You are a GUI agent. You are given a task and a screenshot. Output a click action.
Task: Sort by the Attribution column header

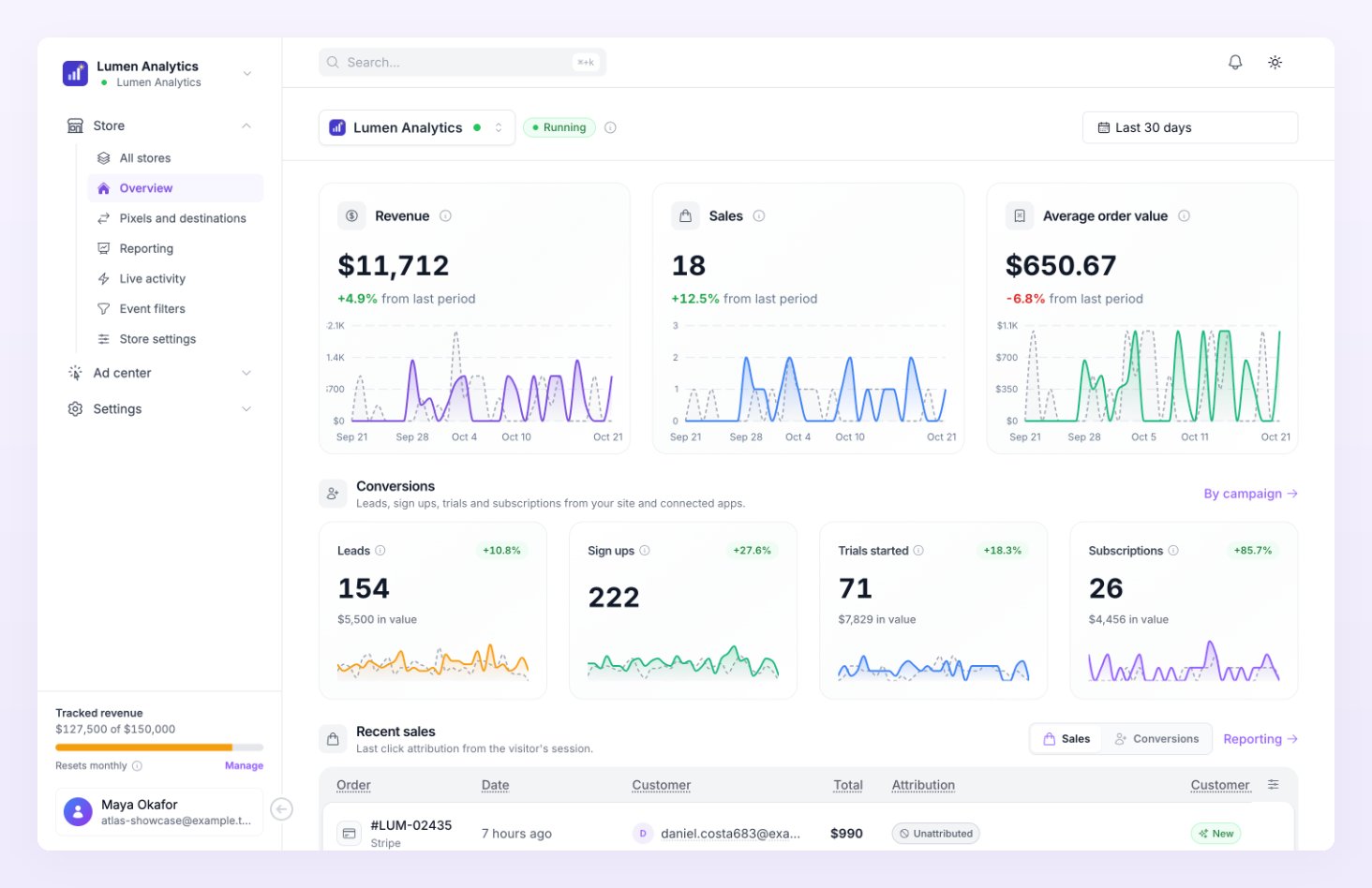[923, 785]
